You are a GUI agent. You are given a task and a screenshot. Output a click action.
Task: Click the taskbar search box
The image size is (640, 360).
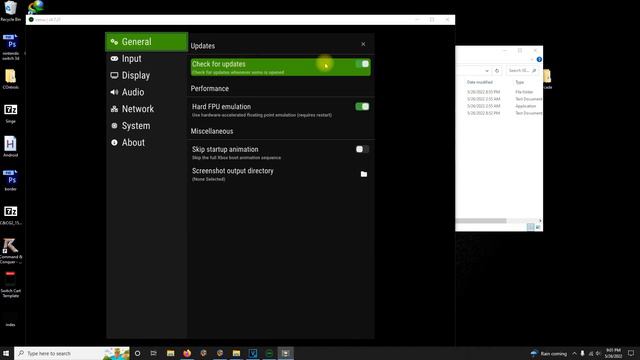[x=72, y=353]
